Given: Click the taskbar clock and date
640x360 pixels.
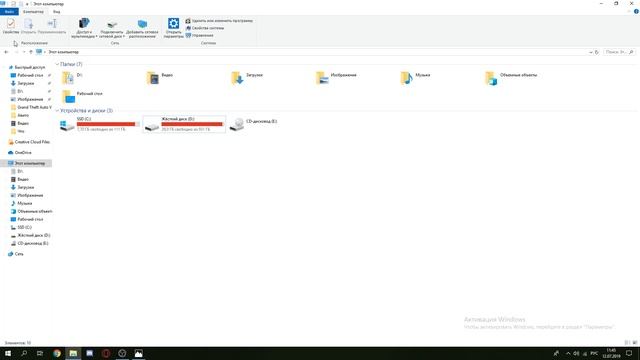Looking at the screenshot, I should pyautogui.click(x=611, y=353).
